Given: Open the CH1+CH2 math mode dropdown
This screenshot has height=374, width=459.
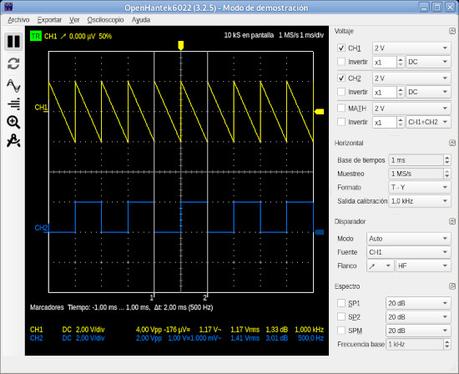Looking at the screenshot, I should pyautogui.click(x=428, y=122).
